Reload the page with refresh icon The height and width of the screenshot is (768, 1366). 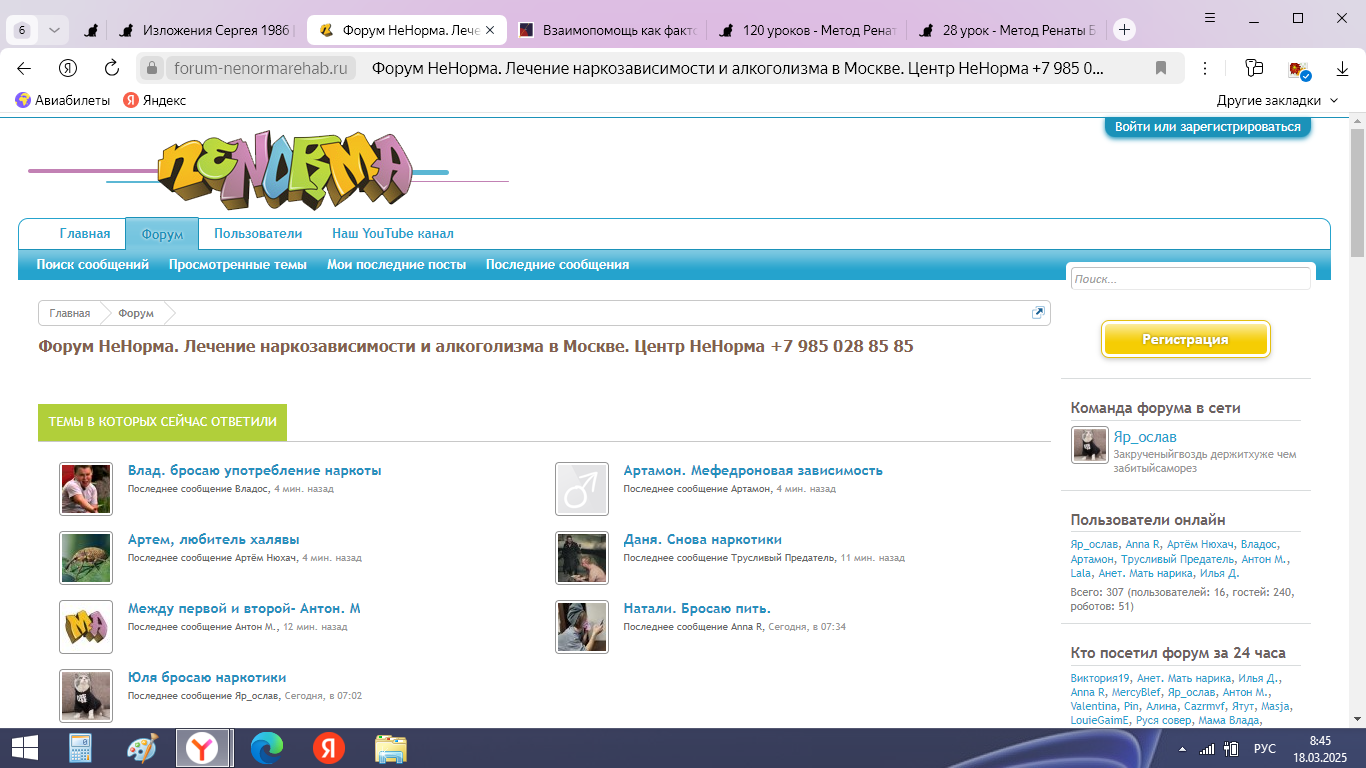(112, 68)
